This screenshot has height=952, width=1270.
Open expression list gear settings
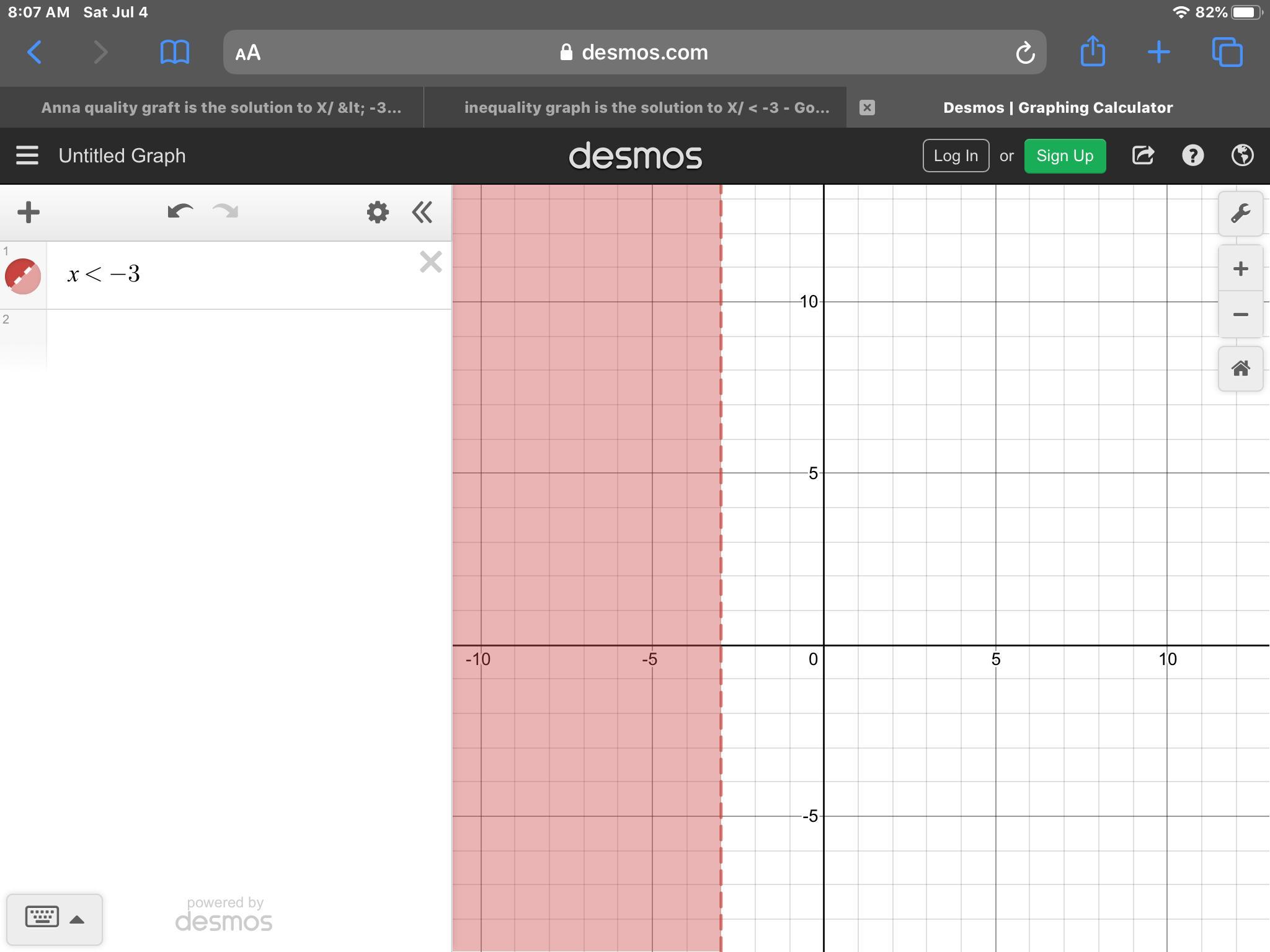pyautogui.click(x=377, y=213)
